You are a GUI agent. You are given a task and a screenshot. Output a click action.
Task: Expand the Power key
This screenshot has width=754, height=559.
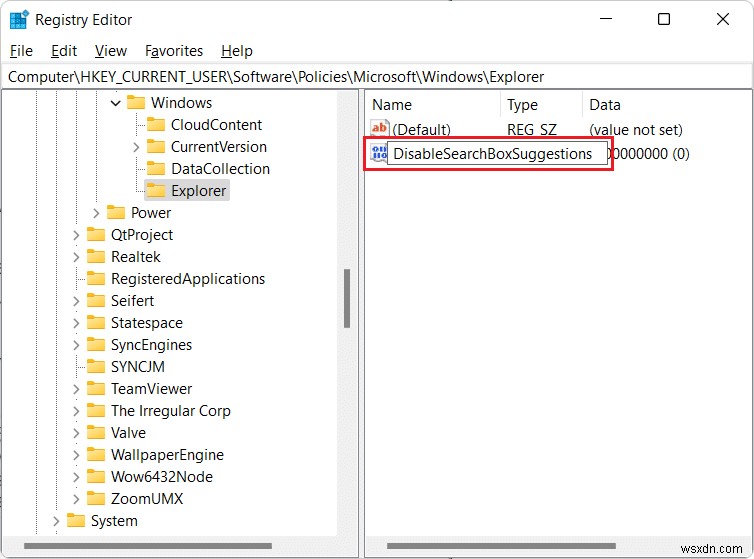click(x=96, y=213)
